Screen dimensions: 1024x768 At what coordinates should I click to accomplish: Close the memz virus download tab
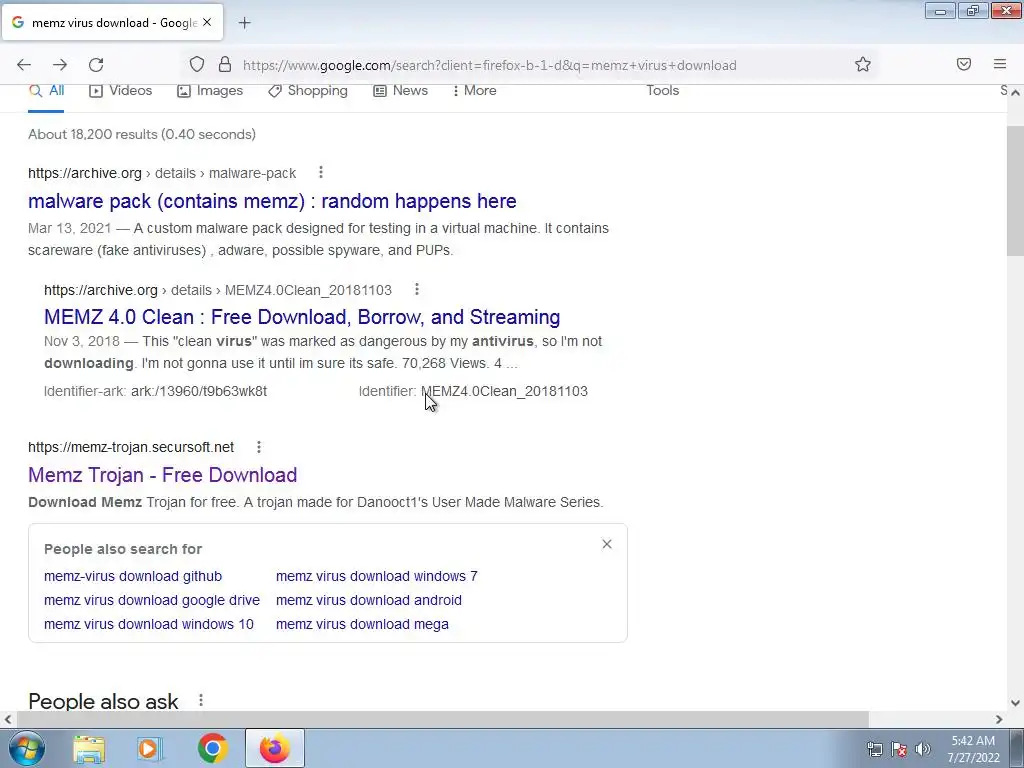coord(207,22)
